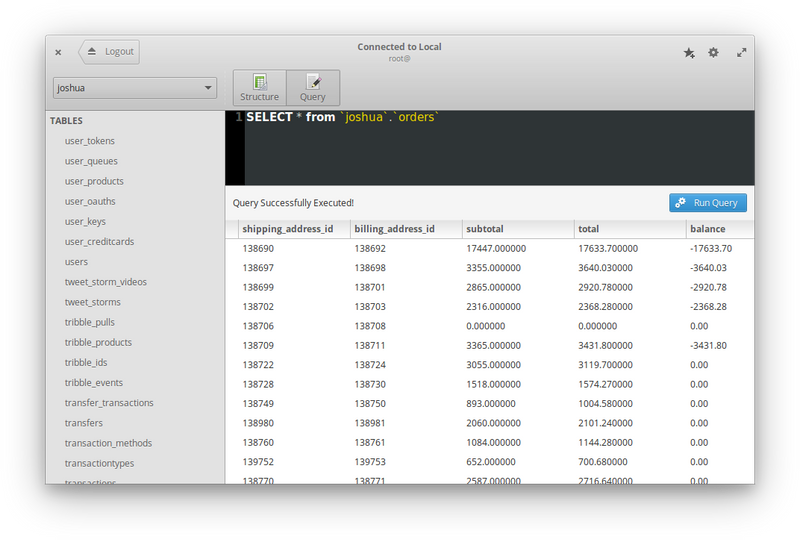Select the tweet_storm_videos table
This screenshot has width=800, height=540.
click(x=106, y=282)
